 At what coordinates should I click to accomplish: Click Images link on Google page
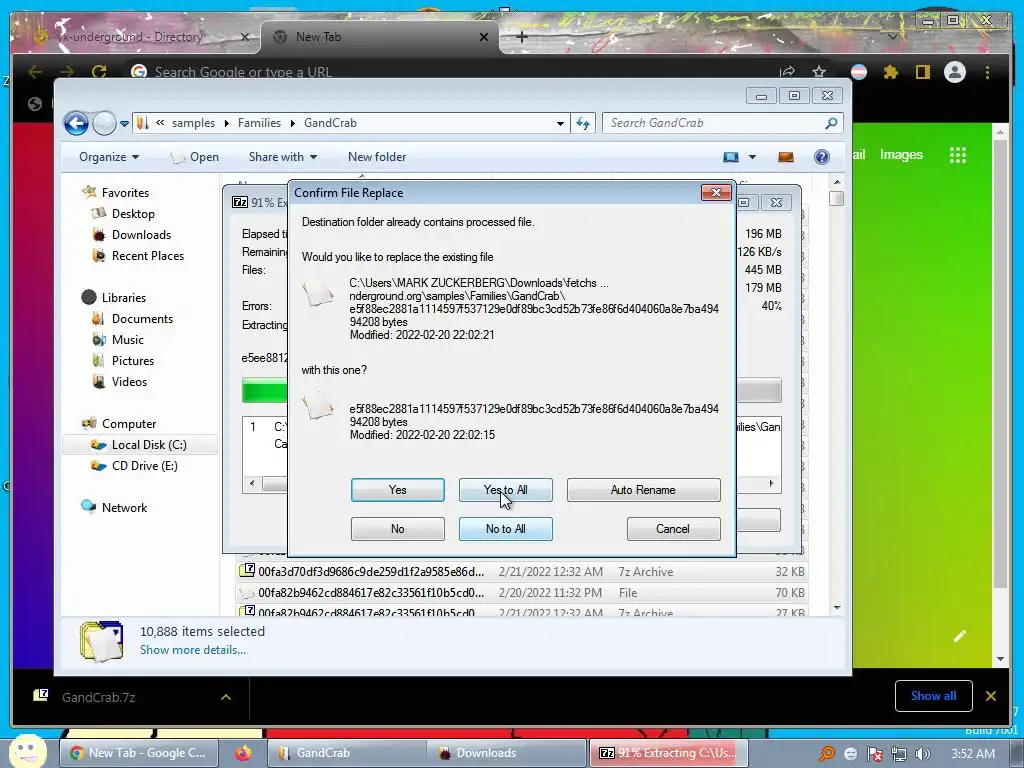tap(901, 155)
